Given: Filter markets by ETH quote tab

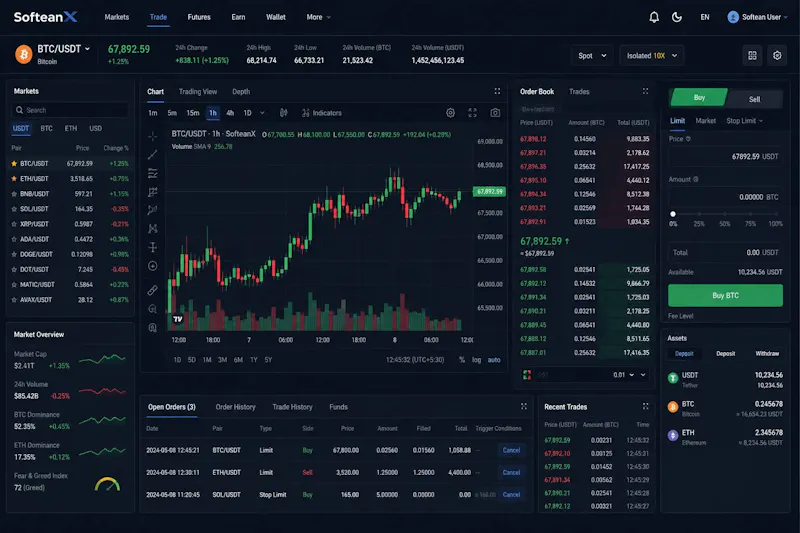Looking at the screenshot, I should pos(71,129).
